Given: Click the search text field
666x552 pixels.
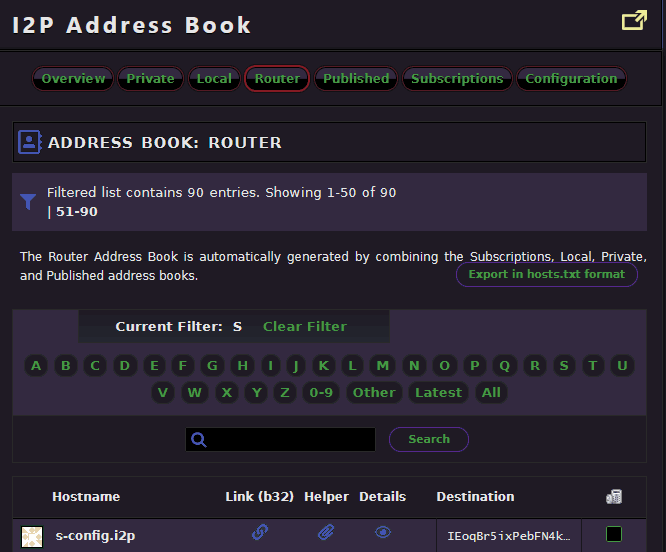Looking at the screenshot, I should pos(280,439).
